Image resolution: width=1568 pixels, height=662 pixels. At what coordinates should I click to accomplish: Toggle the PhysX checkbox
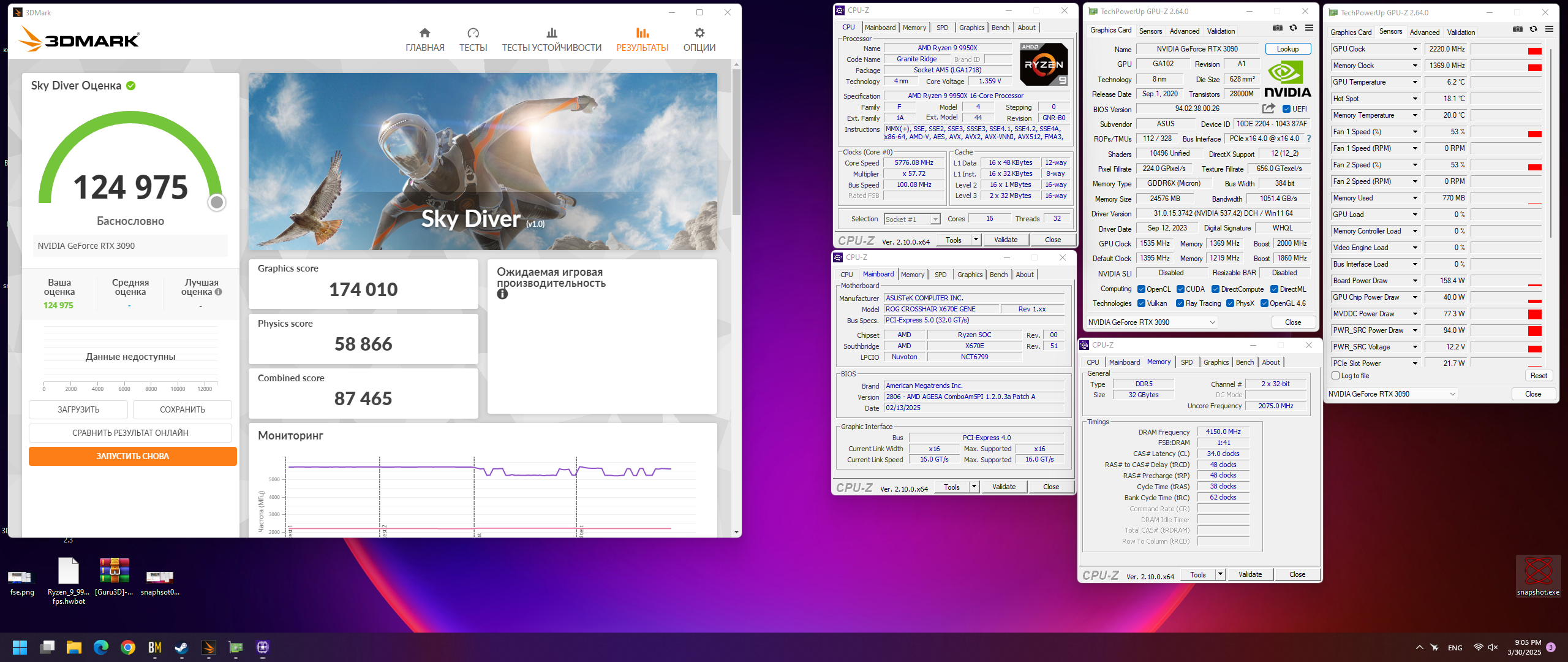point(1230,303)
